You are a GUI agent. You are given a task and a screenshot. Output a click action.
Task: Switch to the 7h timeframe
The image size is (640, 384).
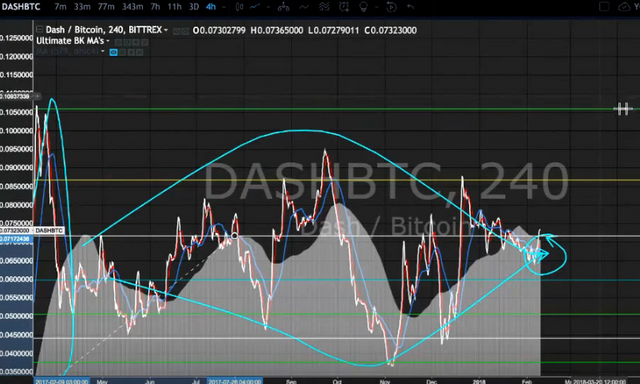pyautogui.click(x=155, y=7)
